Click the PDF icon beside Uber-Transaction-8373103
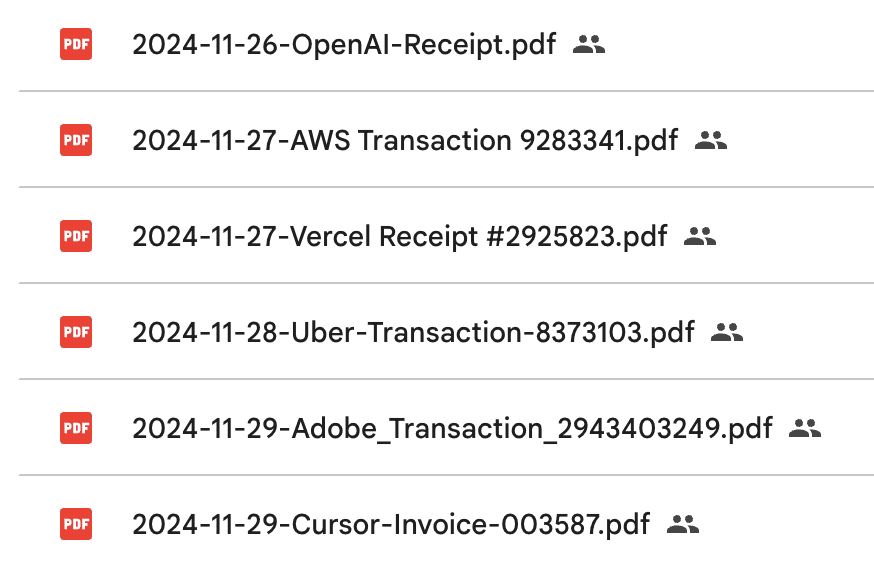Image resolution: width=874 pixels, height=568 pixels. 76,332
